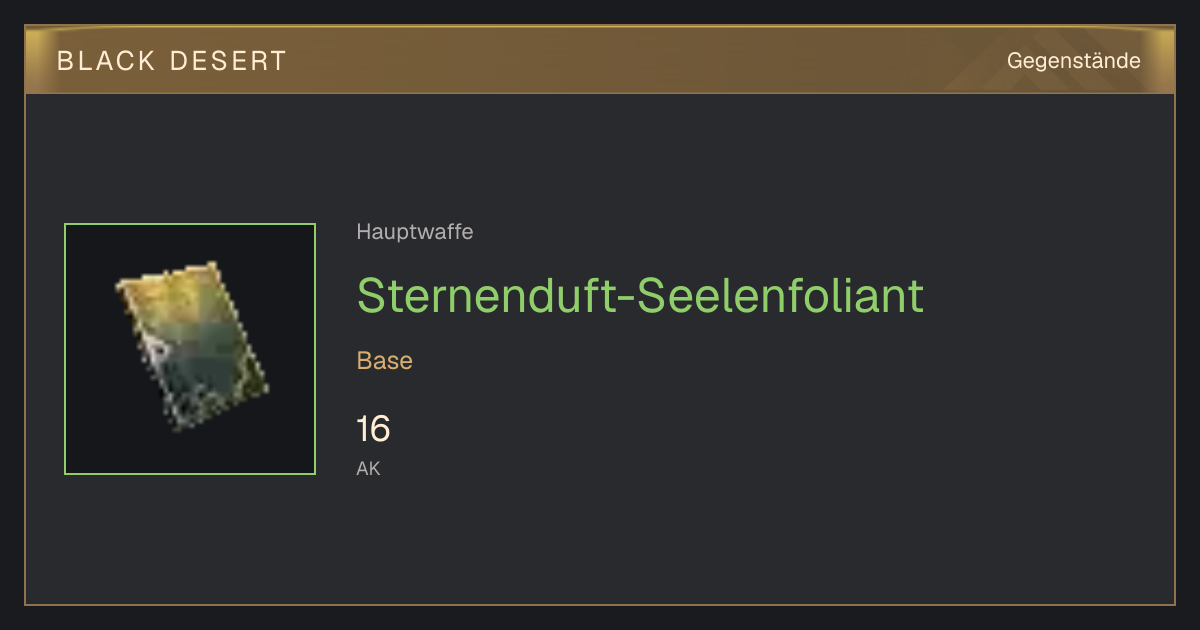Click the Seelenfoliant part of the title
This screenshot has width=1200, height=630.
(x=780, y=296)
